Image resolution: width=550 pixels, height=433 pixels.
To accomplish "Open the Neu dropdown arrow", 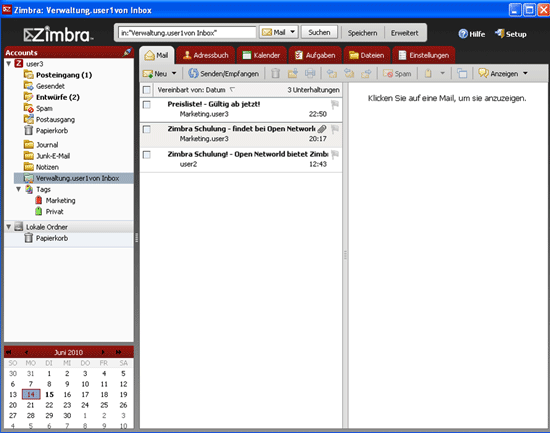I will pyautogui.click(x=174, y=73).
